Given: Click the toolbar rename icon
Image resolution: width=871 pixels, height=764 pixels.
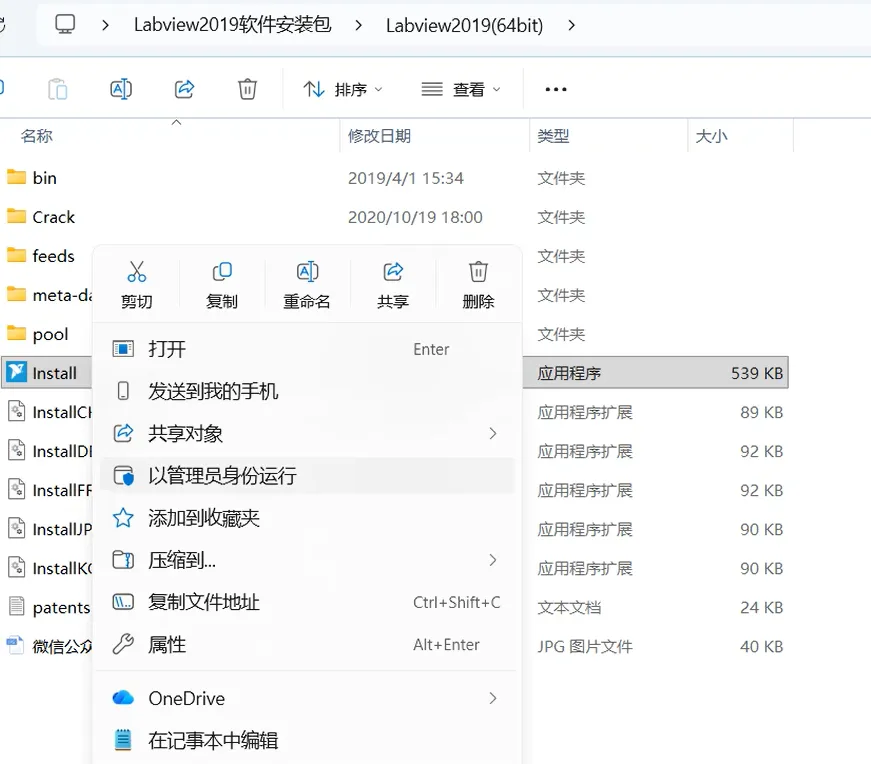Looking at the screenshot, I should pos(121,89).
